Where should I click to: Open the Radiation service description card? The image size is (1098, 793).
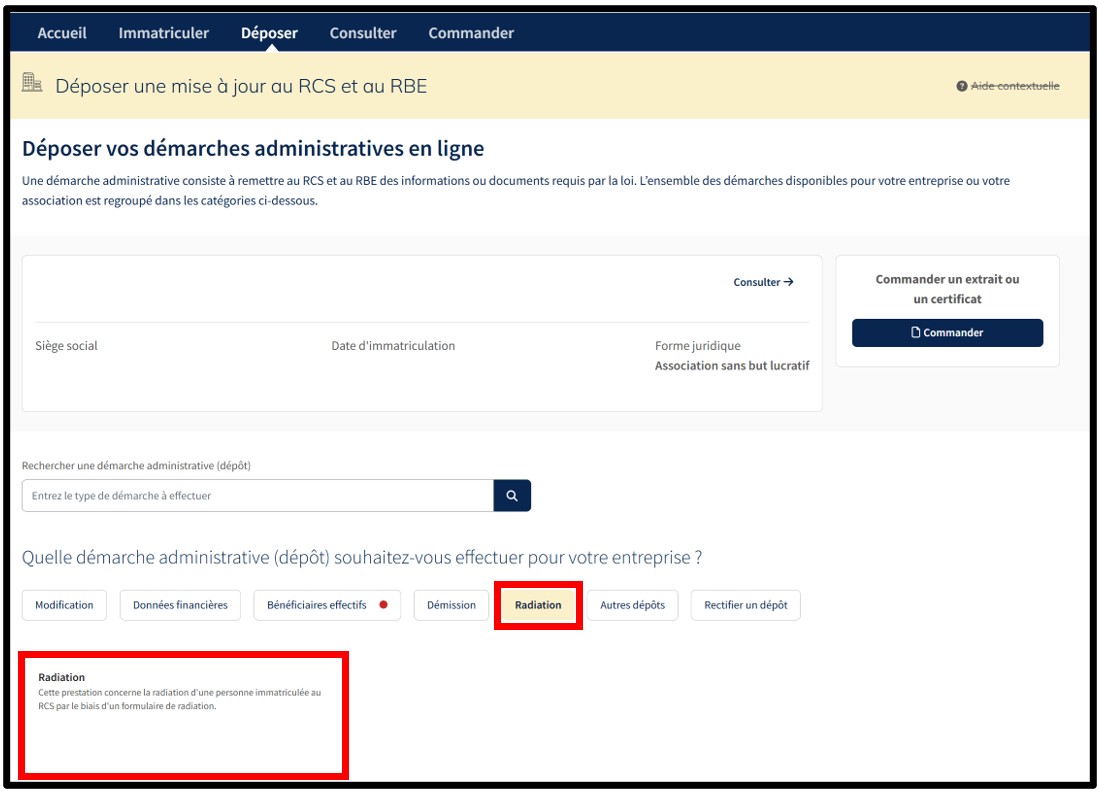tap(183, 712)
